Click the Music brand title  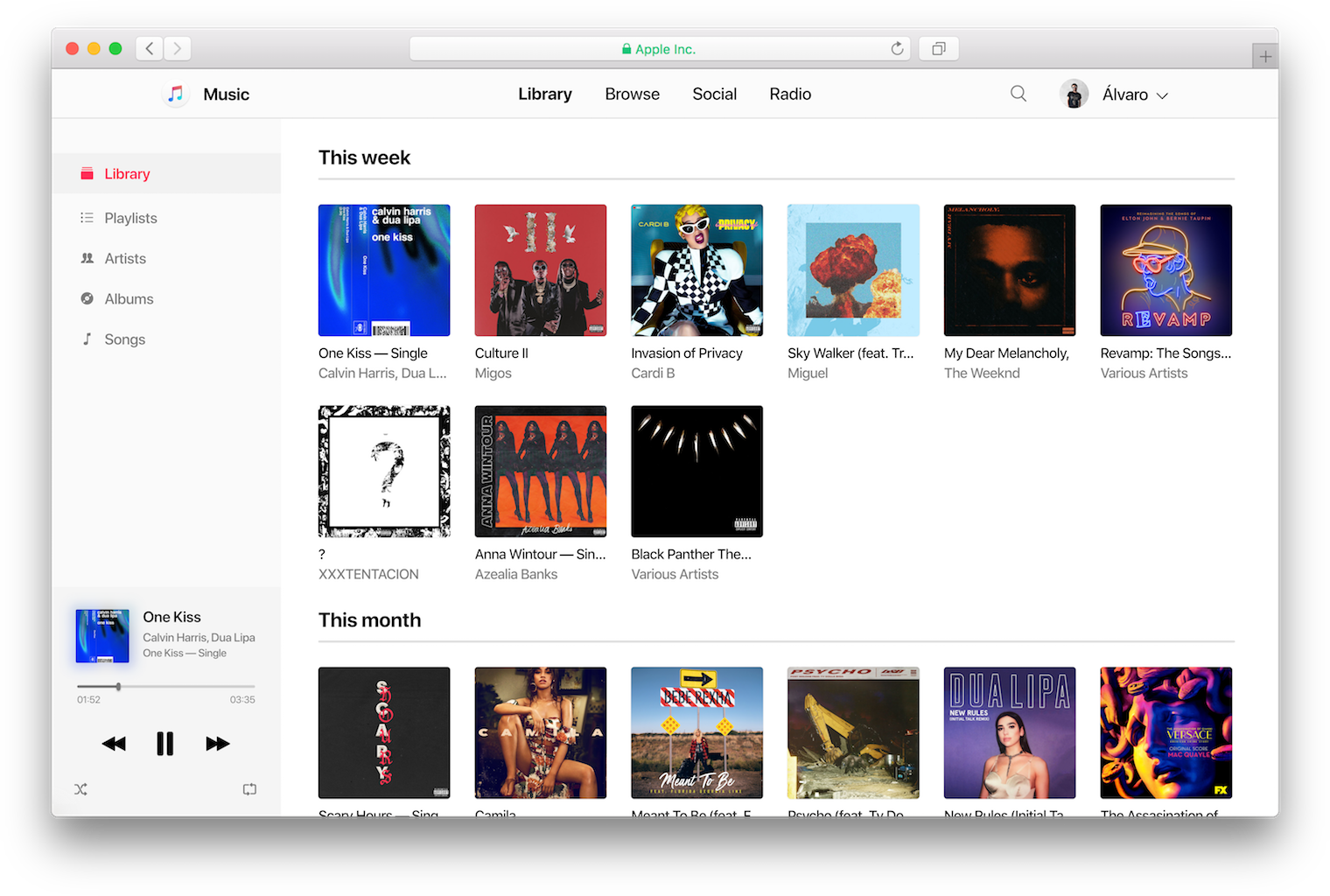pos(227,94)
